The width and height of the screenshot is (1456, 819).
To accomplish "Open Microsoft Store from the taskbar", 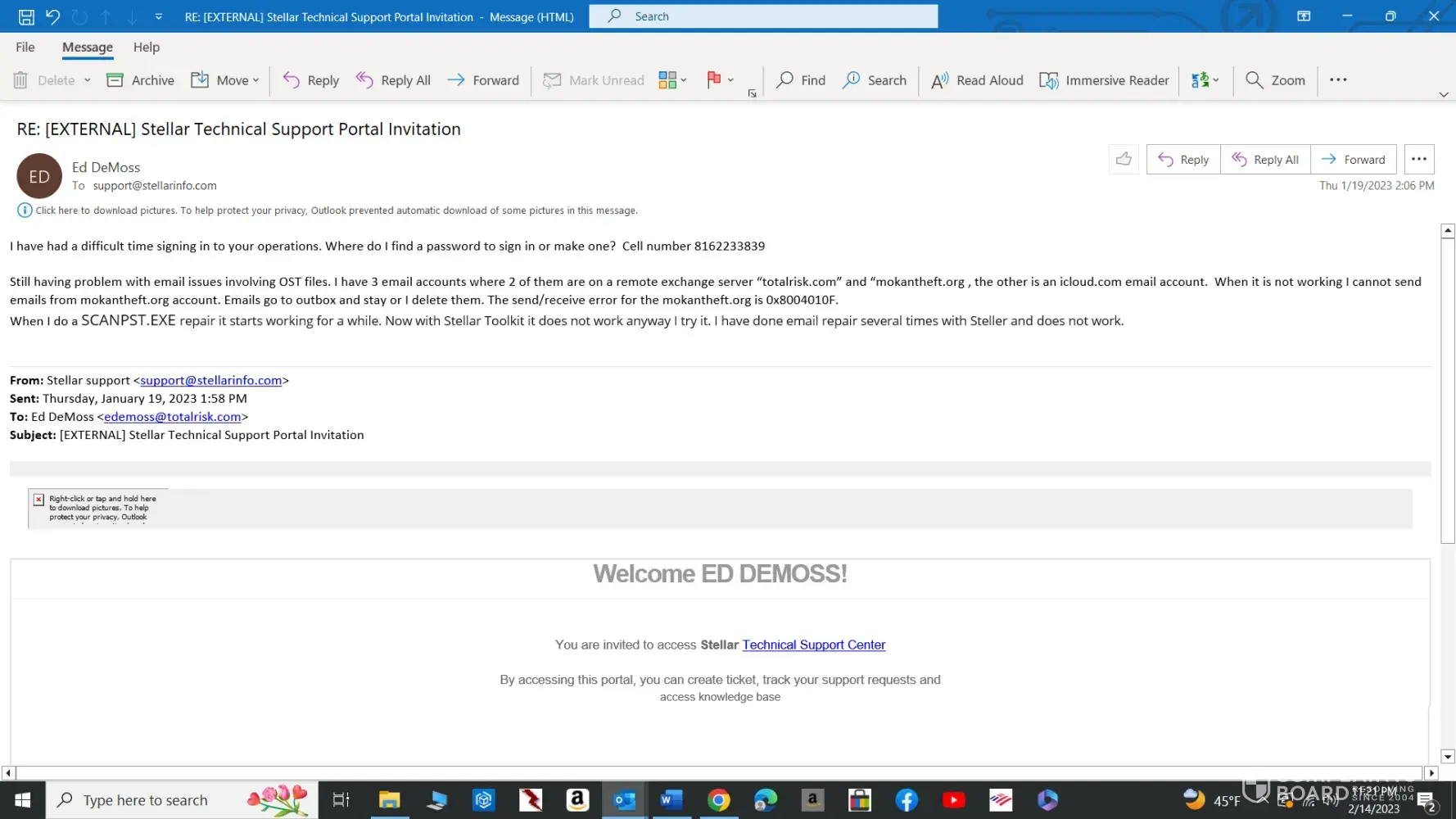I will (x=860, y=800).
